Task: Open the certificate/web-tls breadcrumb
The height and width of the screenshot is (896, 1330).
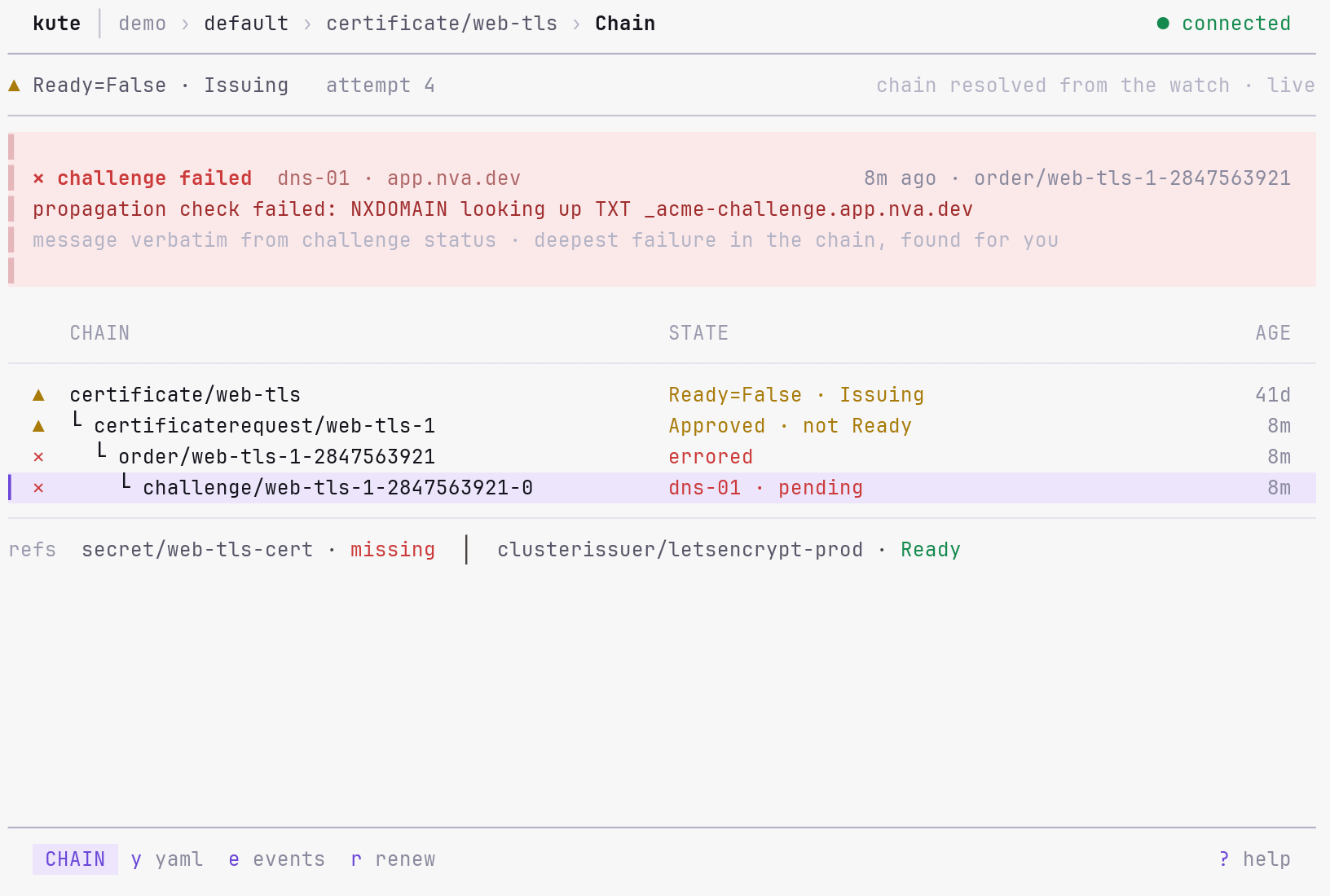Action: coord(442,24)
